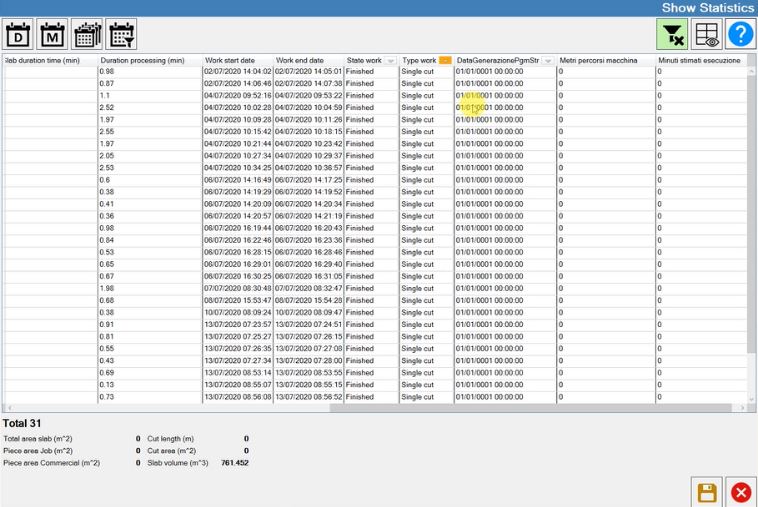Open the State work column filter dropdown

tap(391, 60)
